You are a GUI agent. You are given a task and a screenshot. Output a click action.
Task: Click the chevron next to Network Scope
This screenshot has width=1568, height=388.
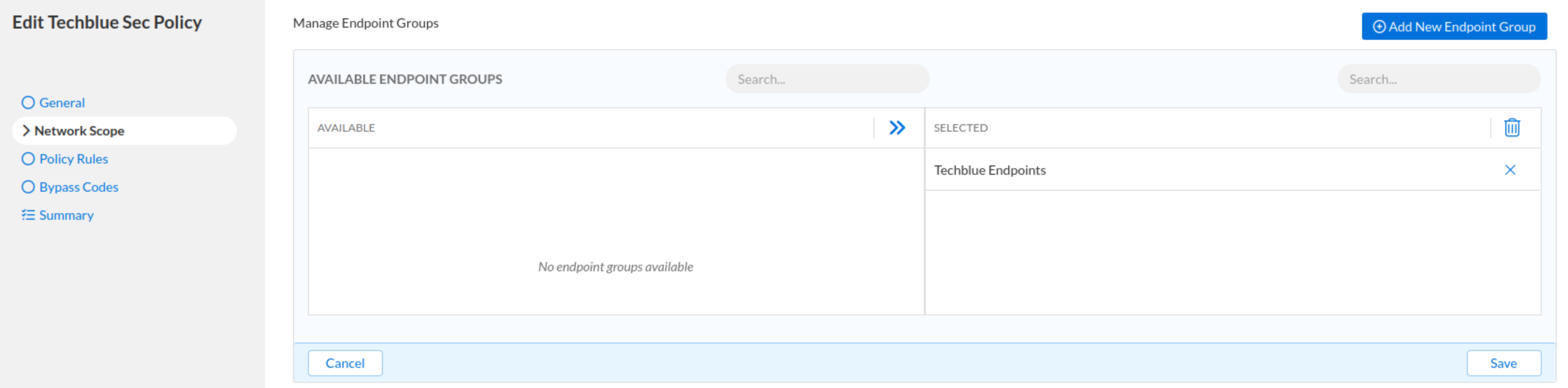[x=26, y=131]
